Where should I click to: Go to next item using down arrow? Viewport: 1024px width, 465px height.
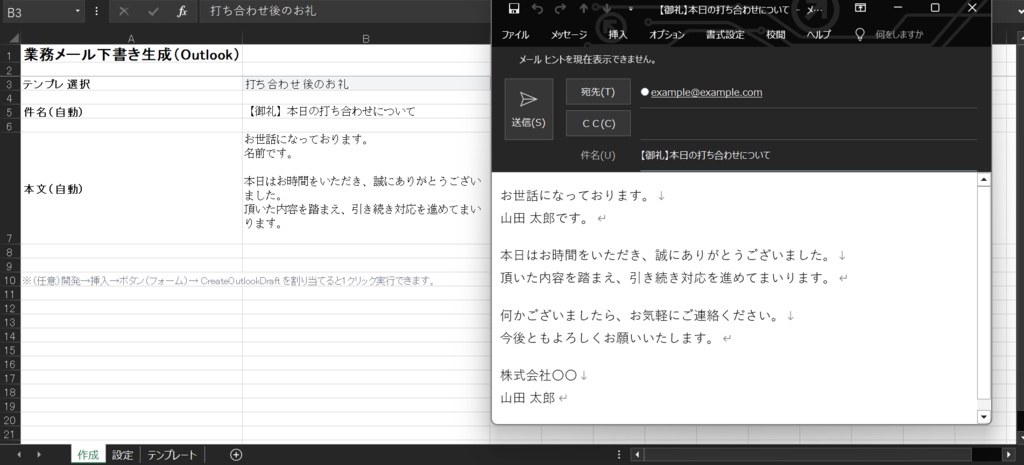click(607, 8)
